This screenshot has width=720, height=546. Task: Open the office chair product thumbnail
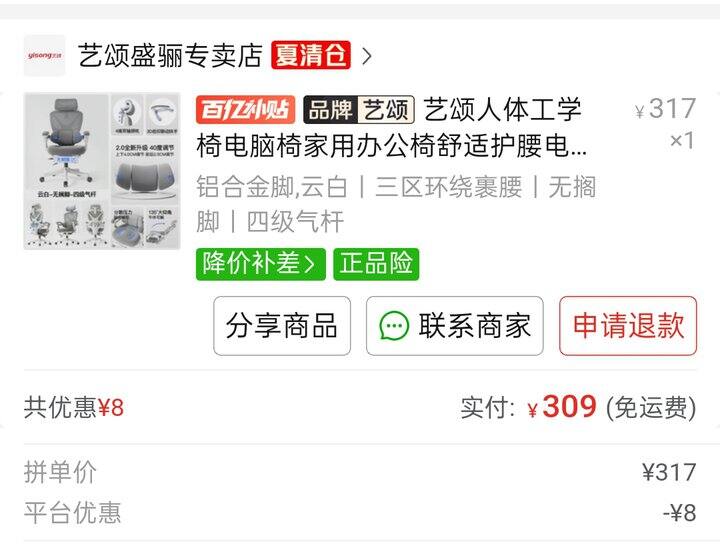[102, 171]
